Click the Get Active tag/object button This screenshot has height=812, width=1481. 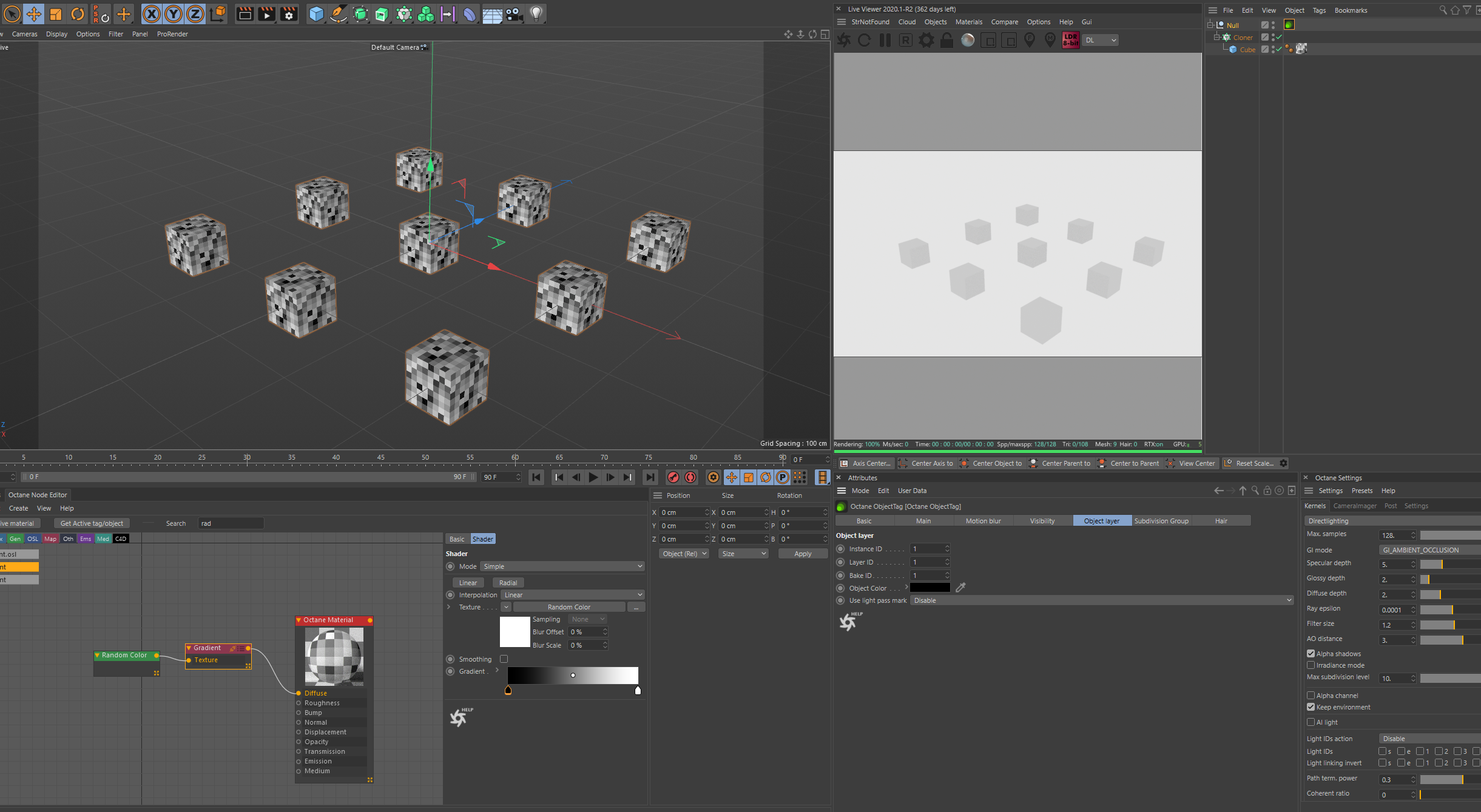click(92, 523)
